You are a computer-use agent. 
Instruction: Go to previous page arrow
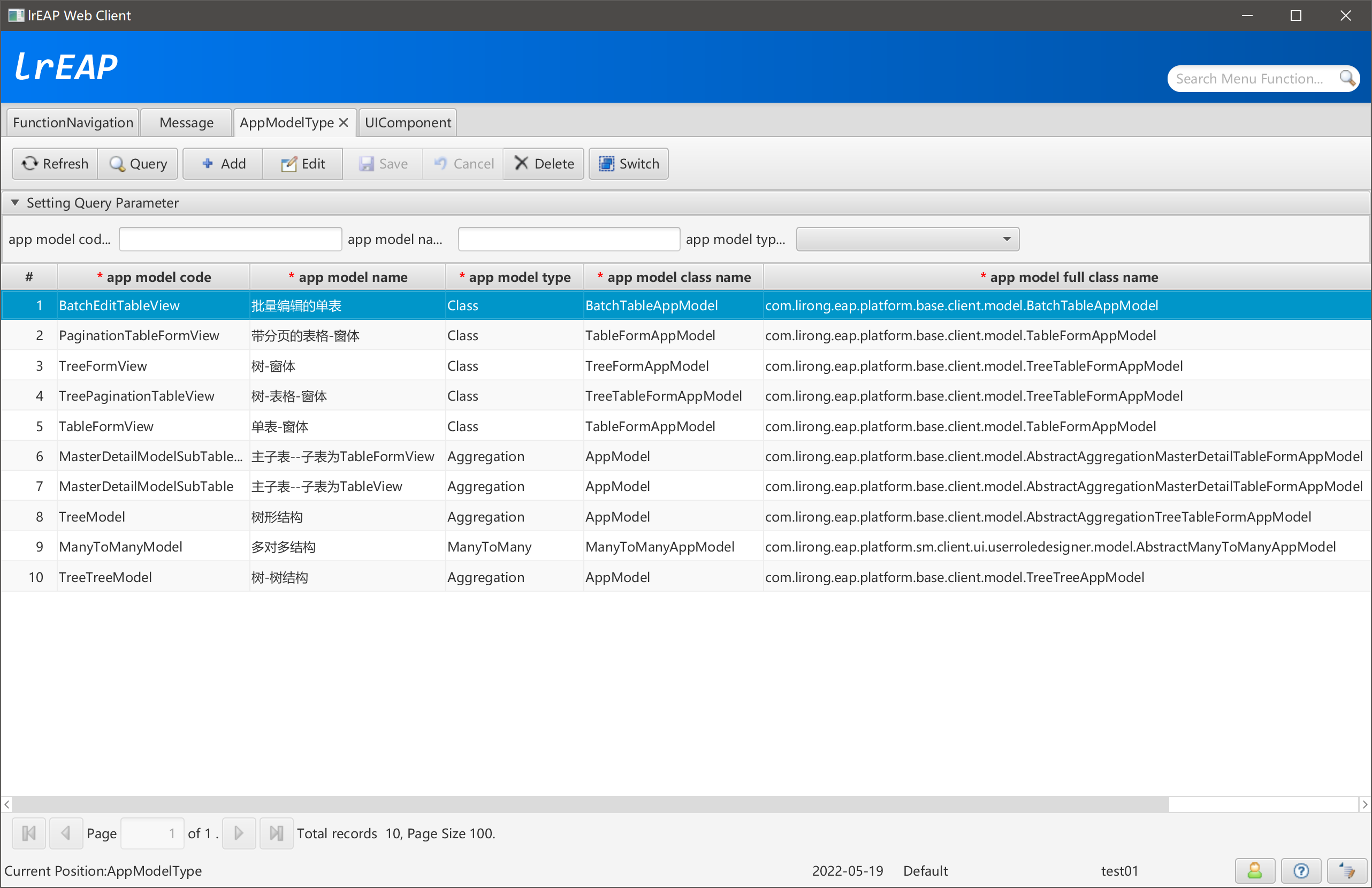point(66,833)
